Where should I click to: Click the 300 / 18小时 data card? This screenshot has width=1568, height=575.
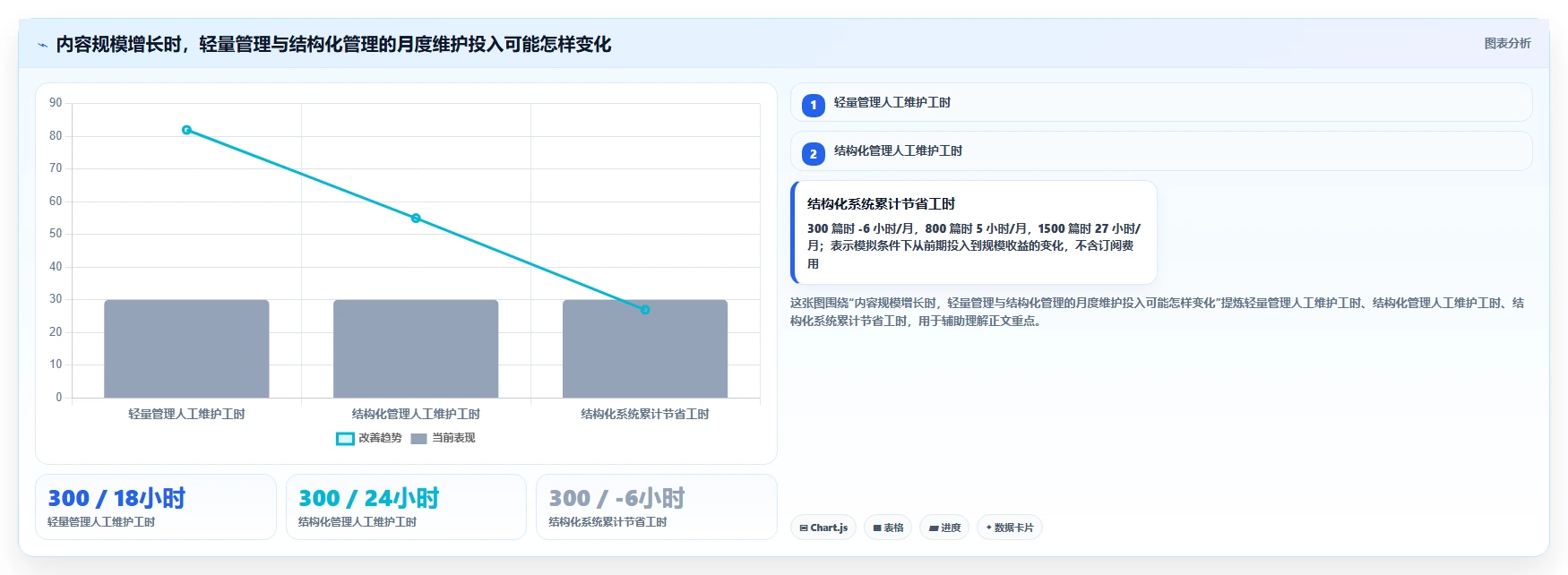(156, 507)
